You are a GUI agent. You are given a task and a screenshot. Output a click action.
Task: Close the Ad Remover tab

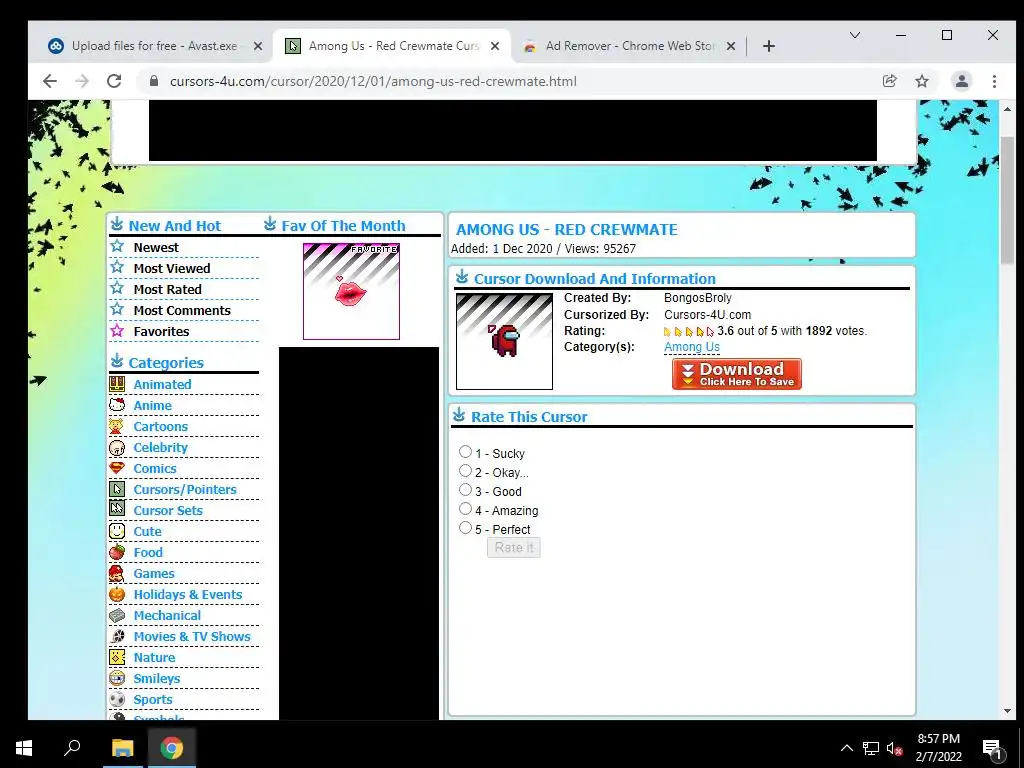731,46
